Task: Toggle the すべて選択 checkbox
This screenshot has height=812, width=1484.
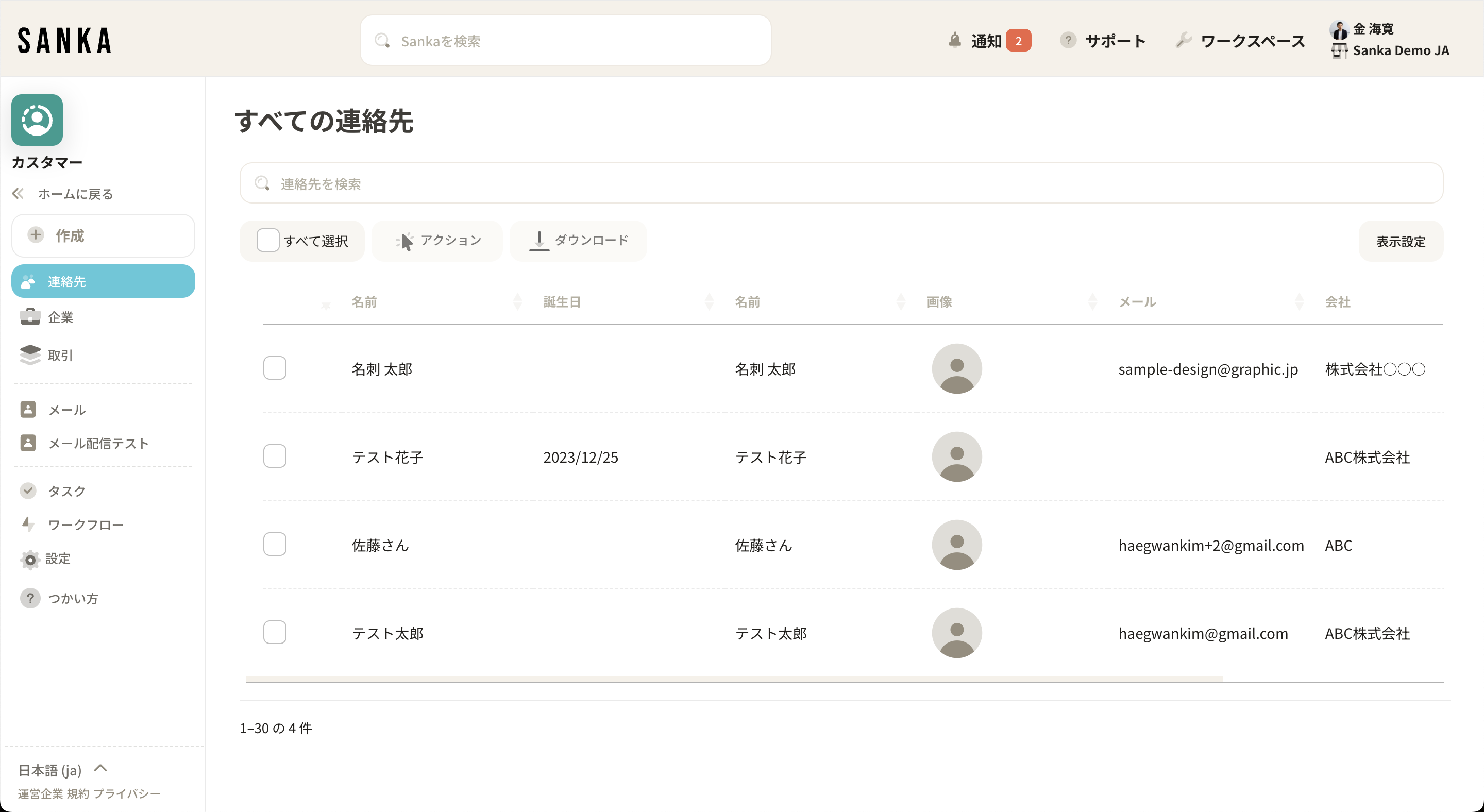Action: point(268,240)
